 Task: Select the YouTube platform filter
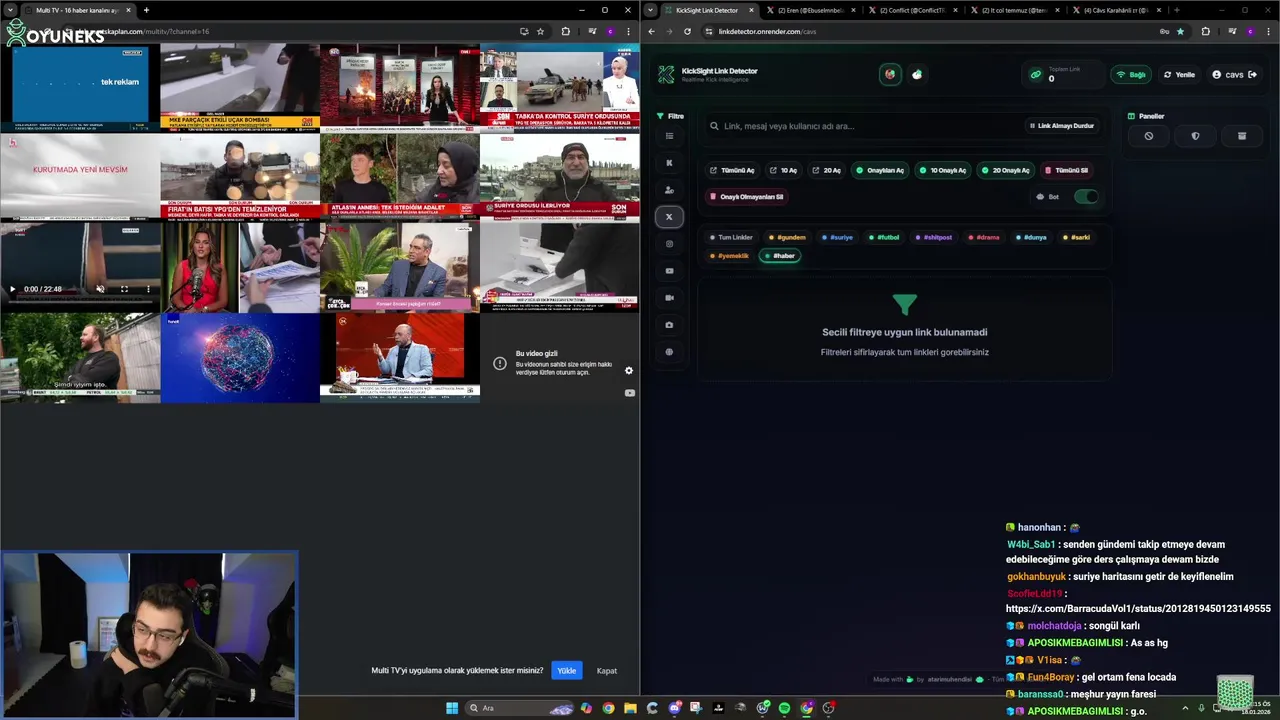pyautogui.click(x=669, y=271)
